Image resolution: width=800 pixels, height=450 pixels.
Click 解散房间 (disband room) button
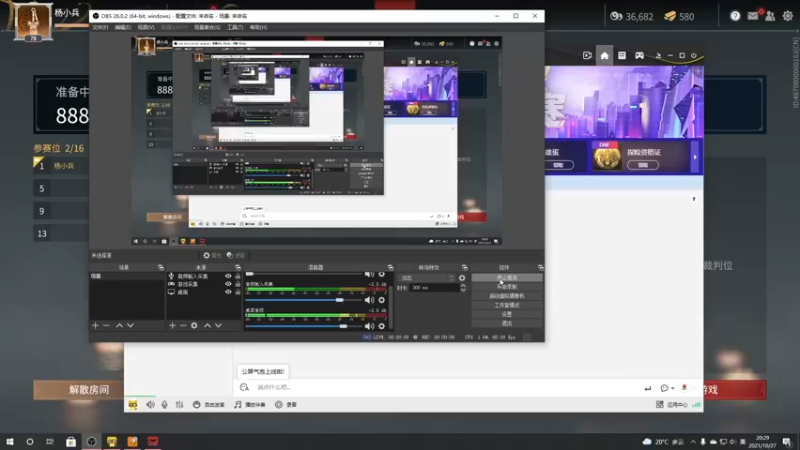pos(79,390)
